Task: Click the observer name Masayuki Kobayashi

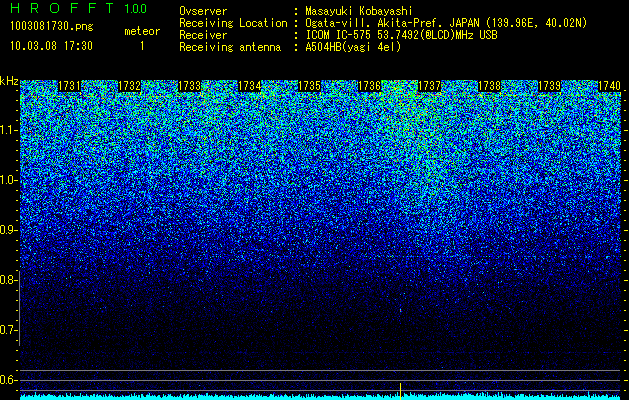Action: coord(359,11)
